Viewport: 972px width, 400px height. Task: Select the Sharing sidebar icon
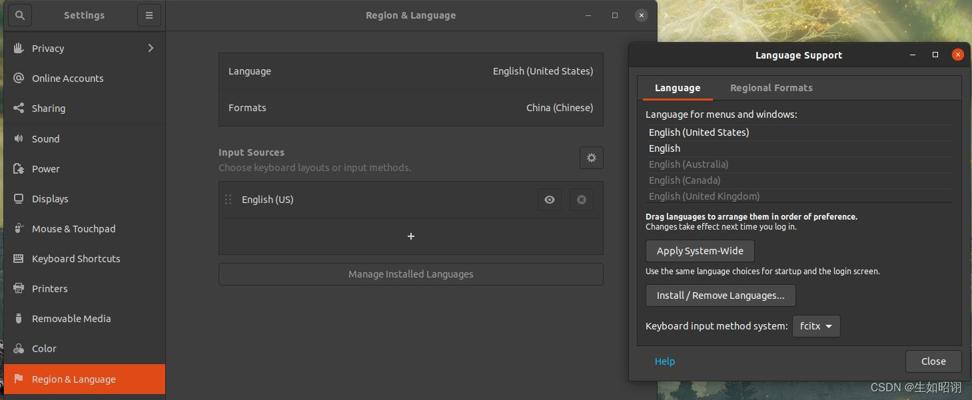[19, 108]
